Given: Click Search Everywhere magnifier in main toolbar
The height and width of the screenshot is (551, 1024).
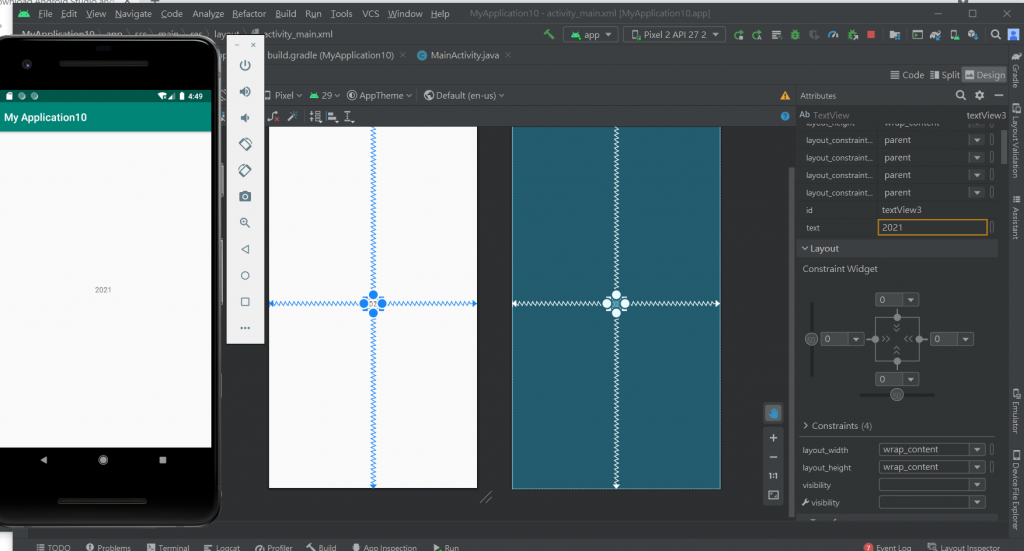Looking at the screenshot, I should pos(995,35).
